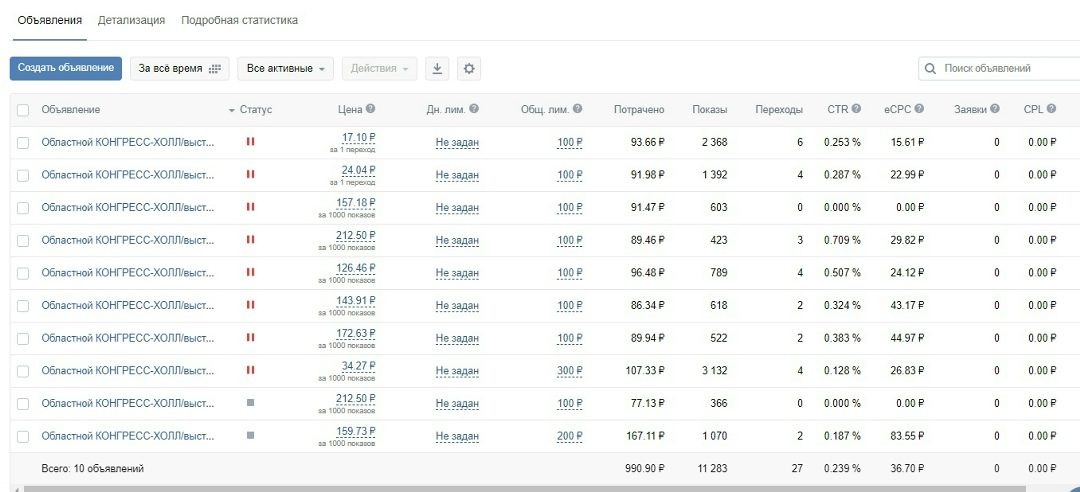Click the pause status icon for the 34.27 ₽ ad

coord(250,370)
